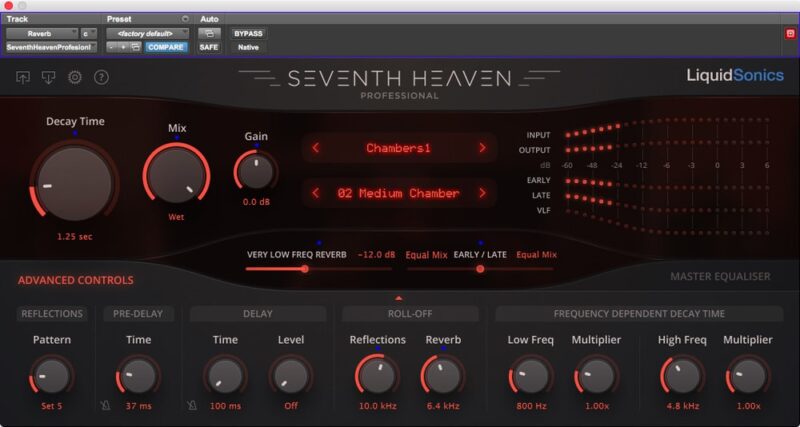Click the Decay Time knob

click(x=74, y=184)
